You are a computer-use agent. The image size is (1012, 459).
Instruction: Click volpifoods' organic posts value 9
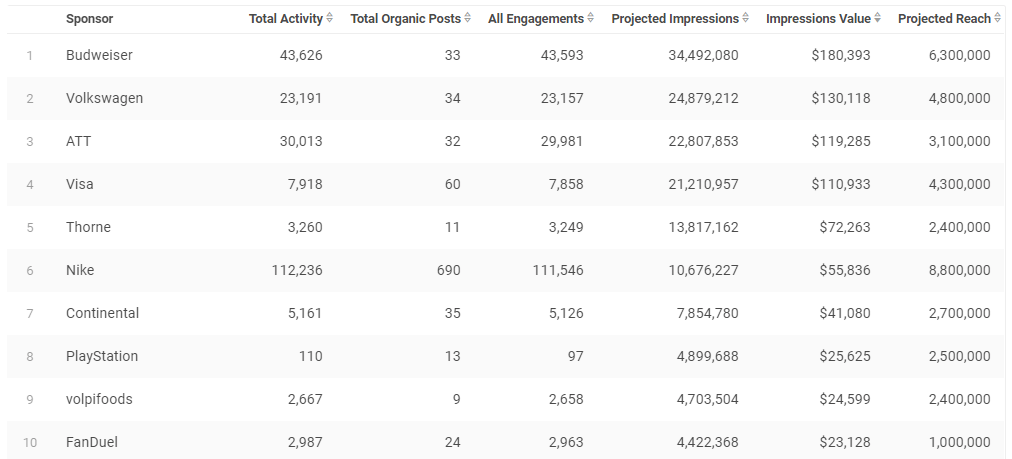pyautogui.click(x=456, y=399)
